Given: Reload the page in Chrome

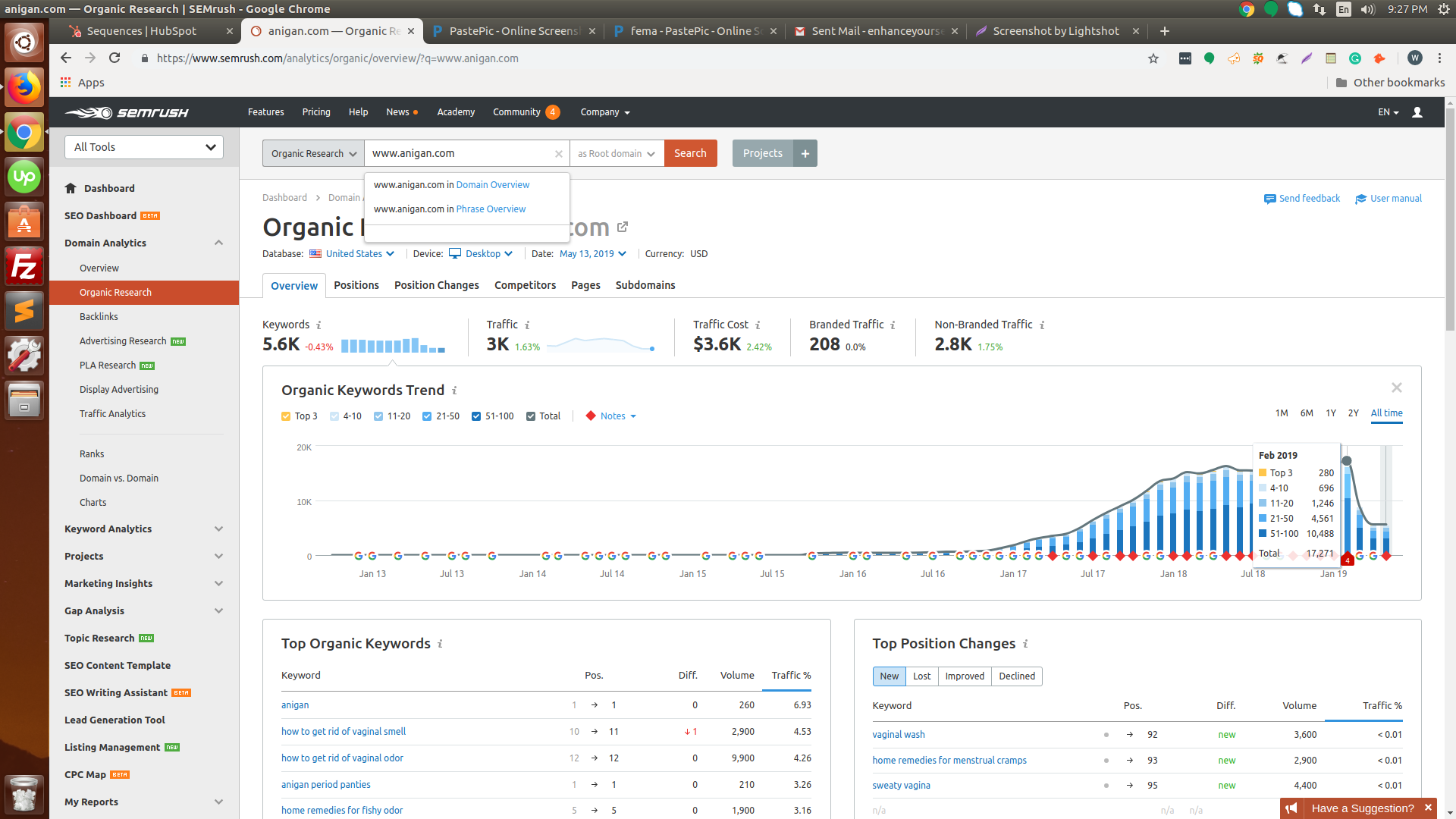Looking at the screenshot, I should pos(115,58).
